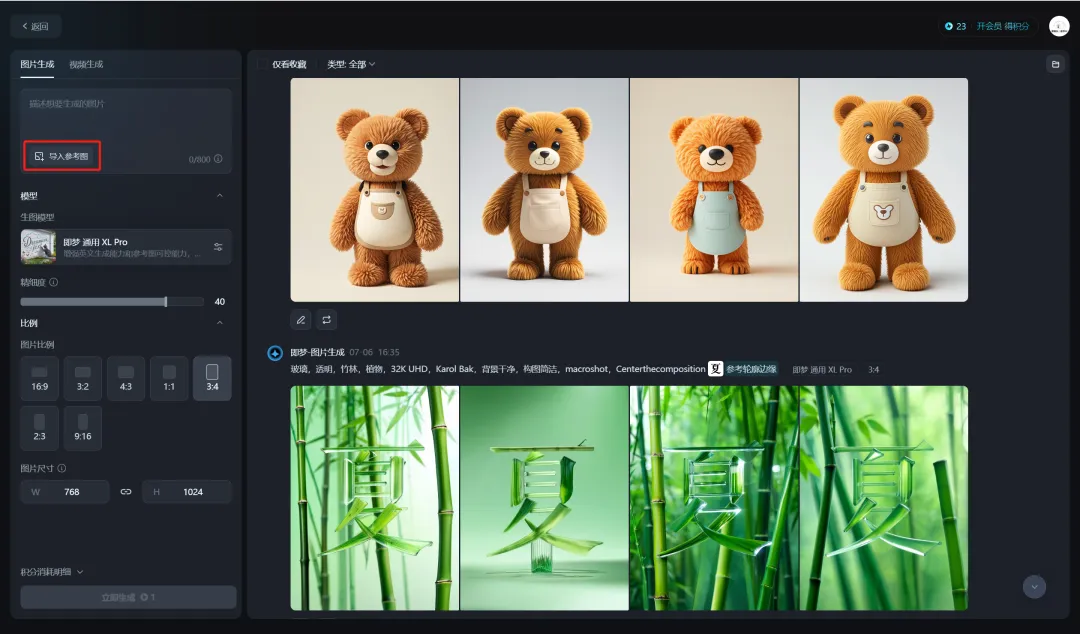Image resolution: width=1080 pixels, height=634 pixels.
Task: Open the 类型: 全部 filter dropdown
Action: coord(351,64)
